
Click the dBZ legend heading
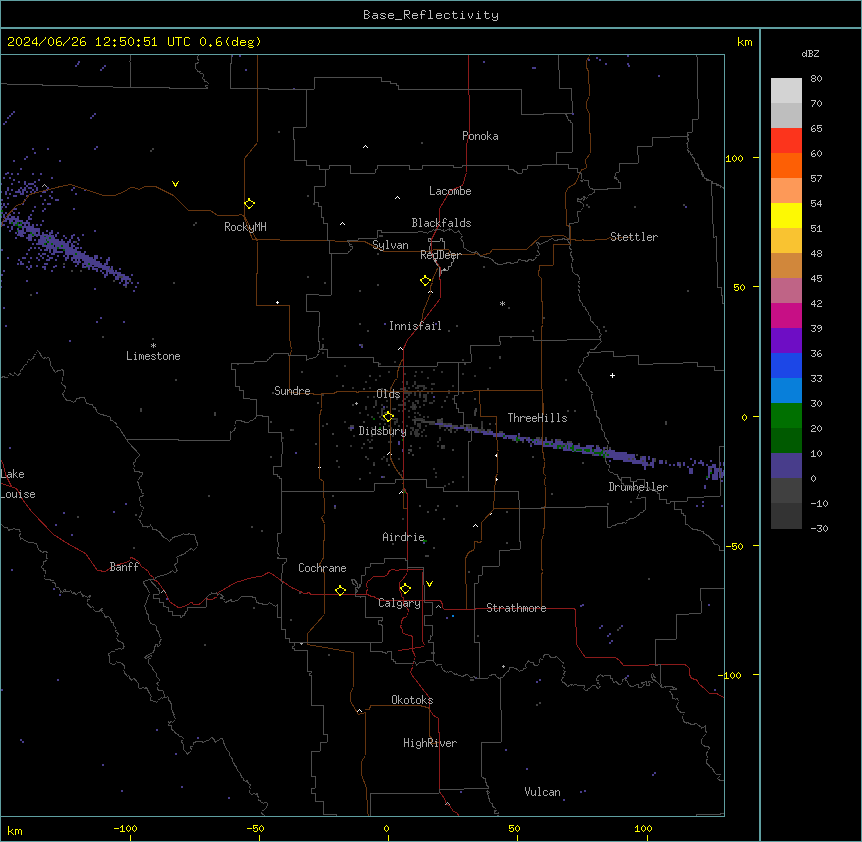(x=810, y=54)
